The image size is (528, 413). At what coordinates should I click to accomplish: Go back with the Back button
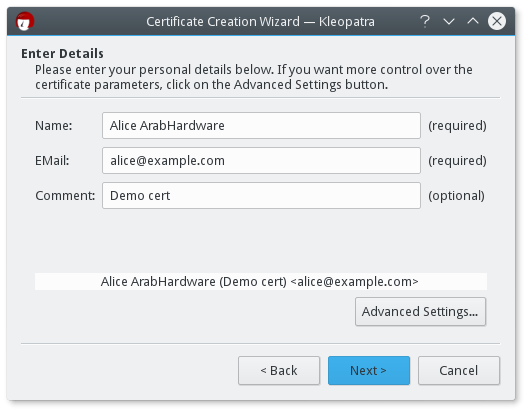click(x=279, y=371)
